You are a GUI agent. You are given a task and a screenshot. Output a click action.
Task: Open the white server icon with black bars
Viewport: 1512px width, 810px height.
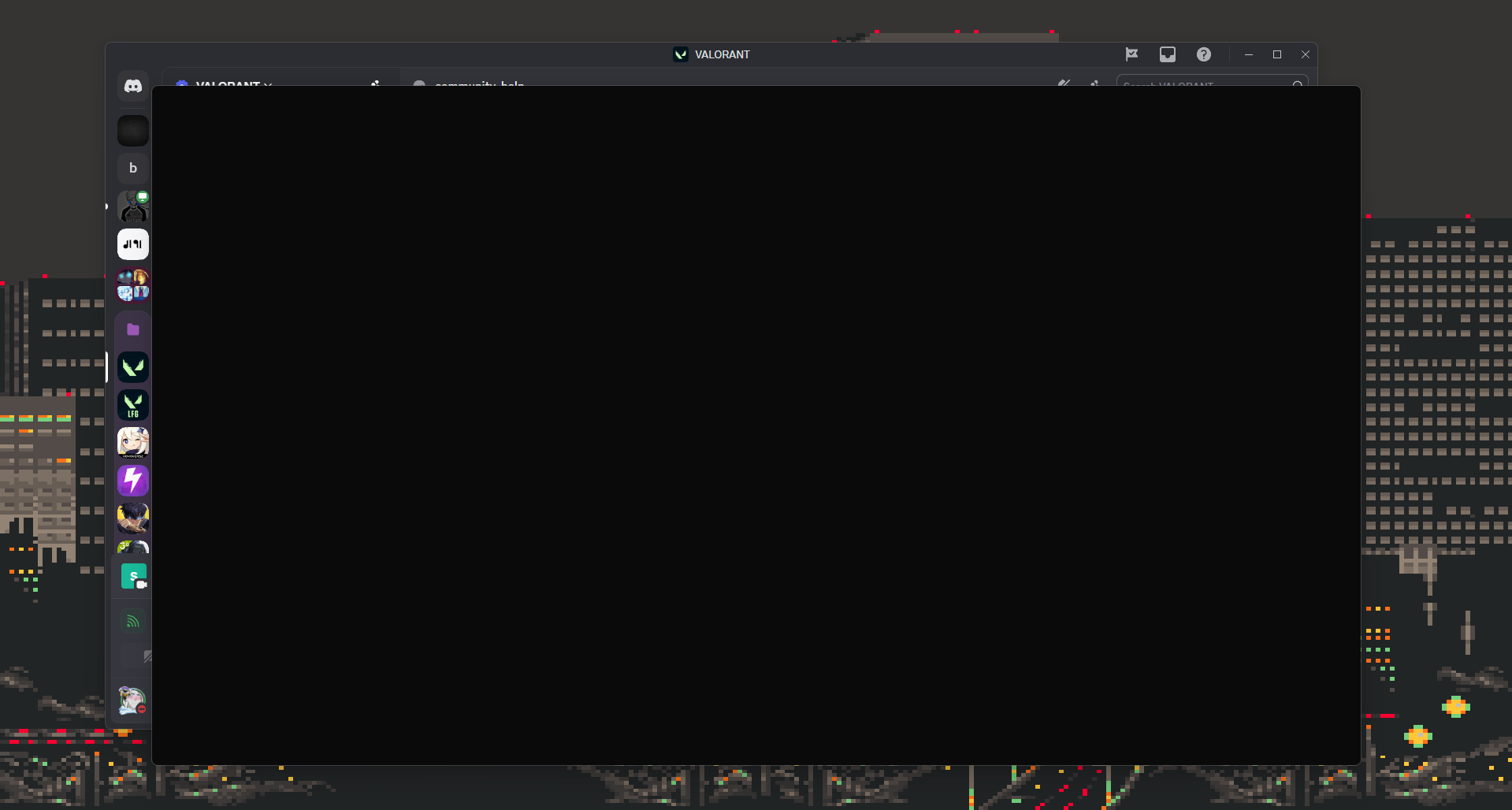pos(133,244)
